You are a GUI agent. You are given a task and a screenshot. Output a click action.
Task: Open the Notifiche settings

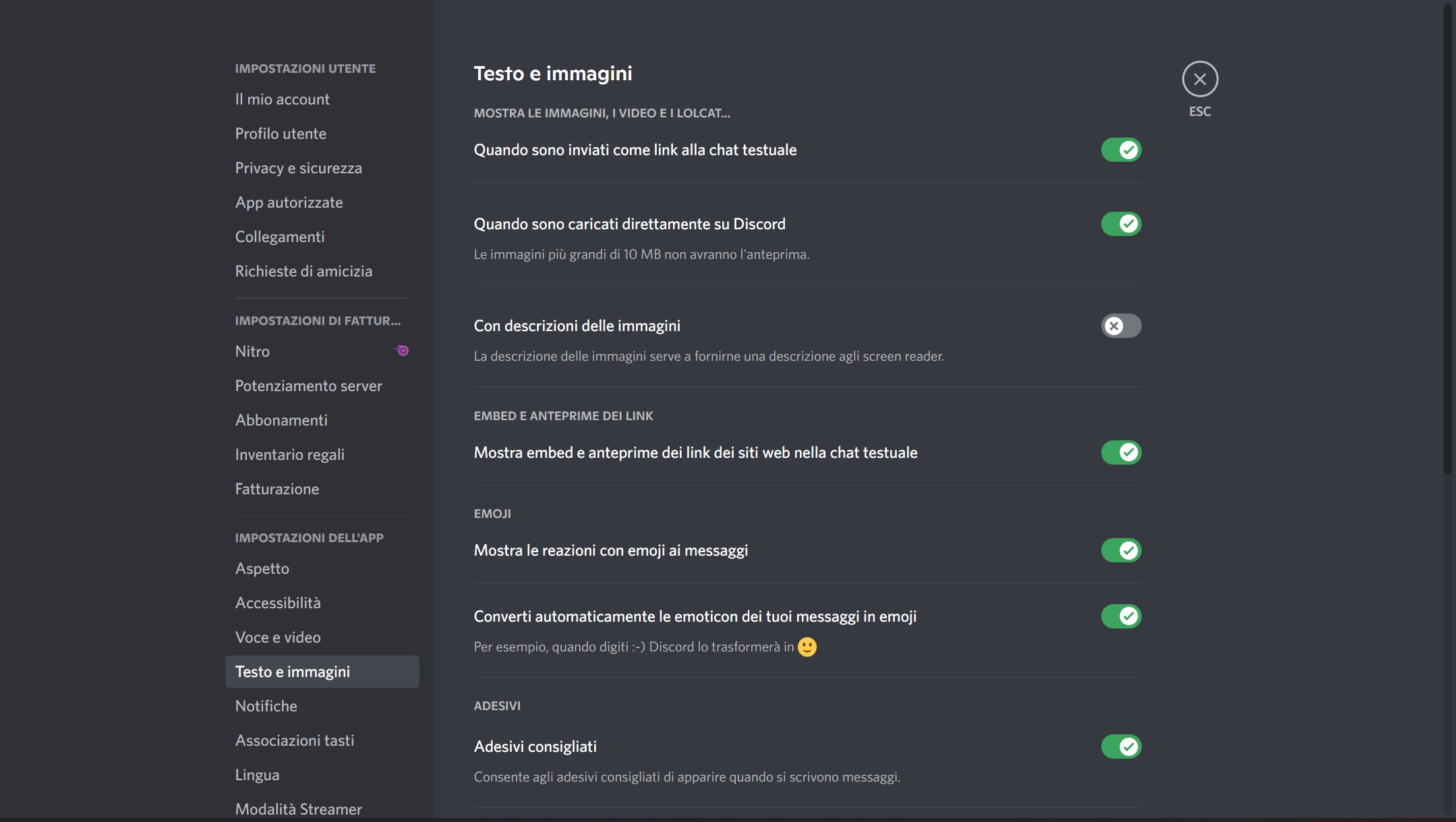(x=266, y=706)
